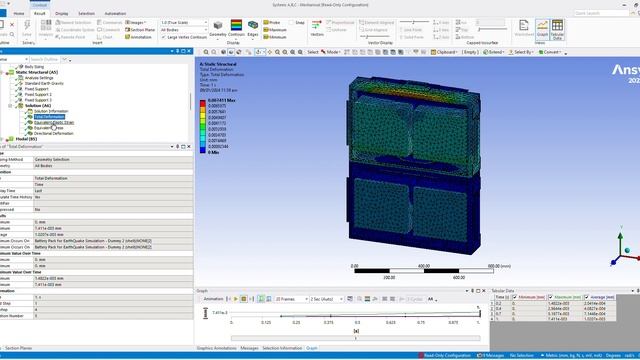Play the result animation

236,299
